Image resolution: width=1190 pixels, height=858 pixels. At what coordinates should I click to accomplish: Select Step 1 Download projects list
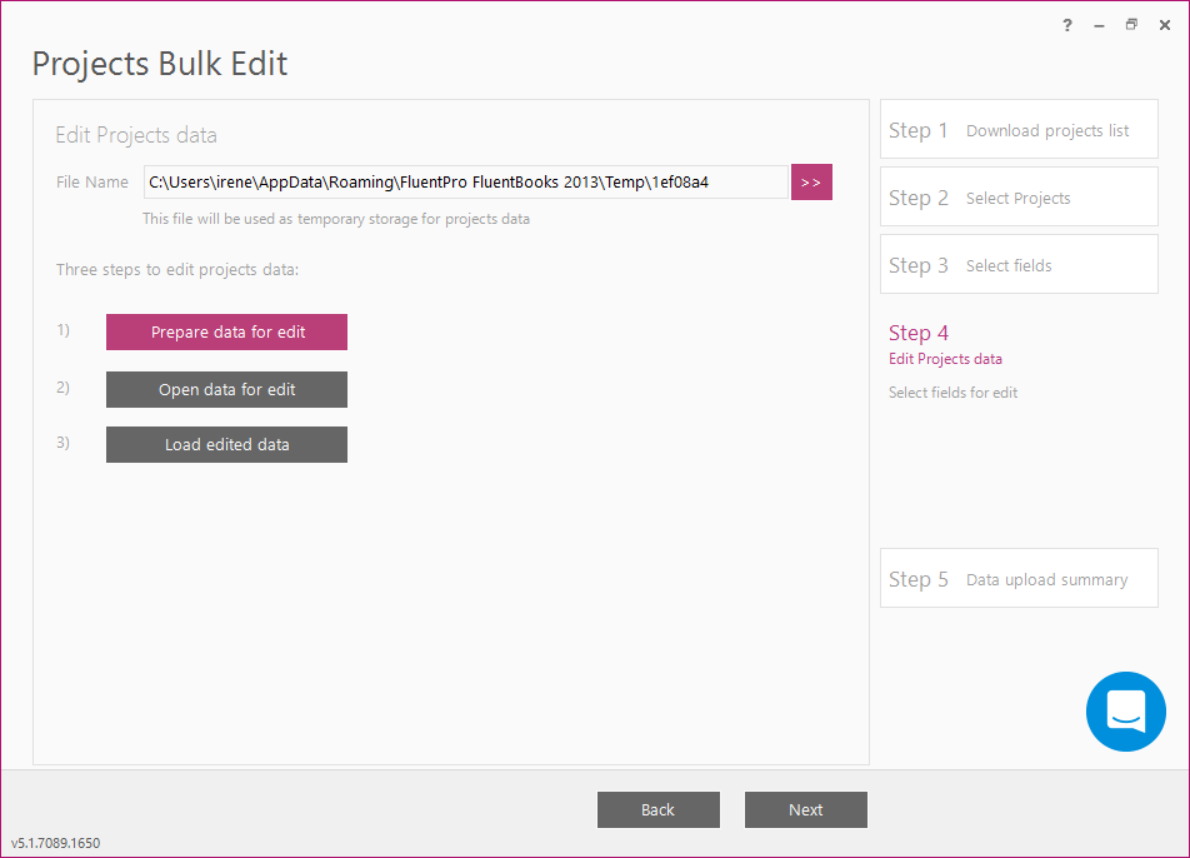(1018, 129)
